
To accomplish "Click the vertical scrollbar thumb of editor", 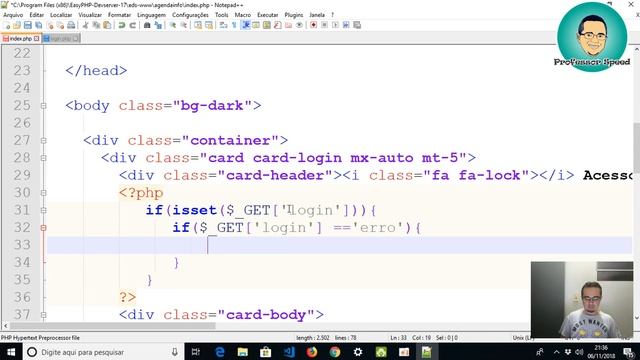I will [x=636, y=148].
